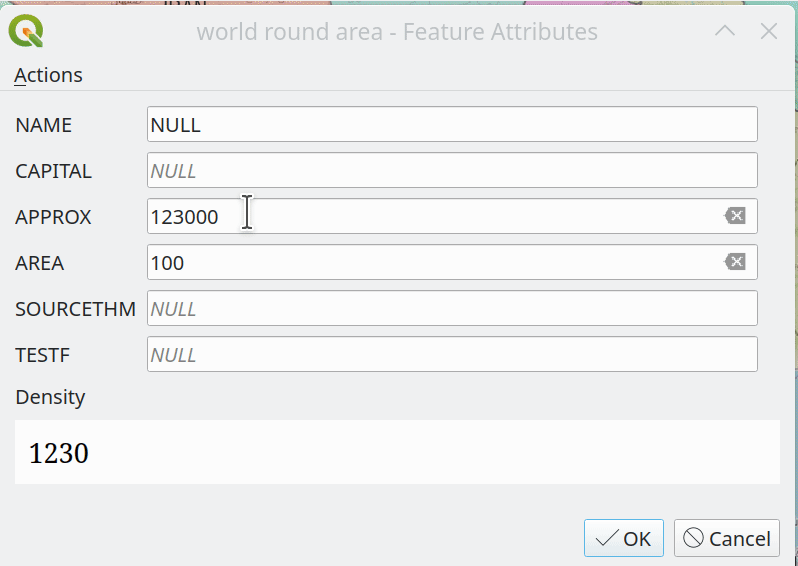This screenshot has height=566, width=798.
Task: Click the dialog title 'world round area' text
Action: coord(290,32)
